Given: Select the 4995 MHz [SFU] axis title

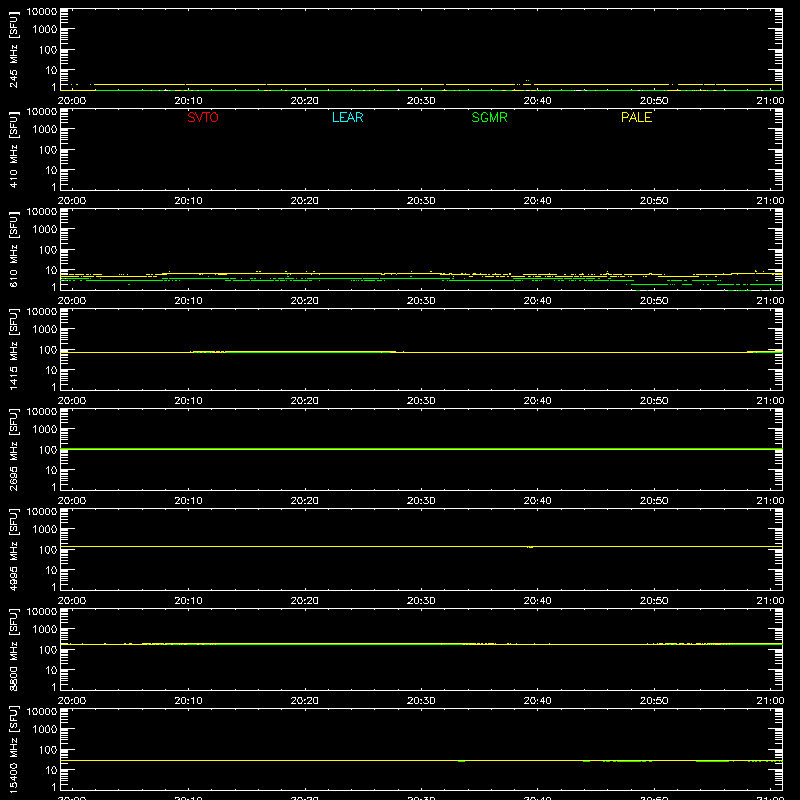Looking at the screenshot, I should [13, 549].
